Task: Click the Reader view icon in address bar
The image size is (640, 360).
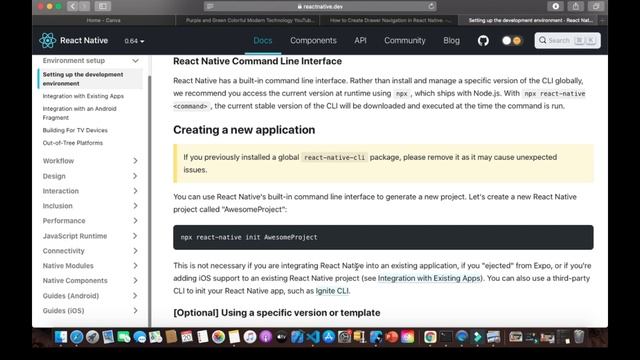Action: click(210, 6)
